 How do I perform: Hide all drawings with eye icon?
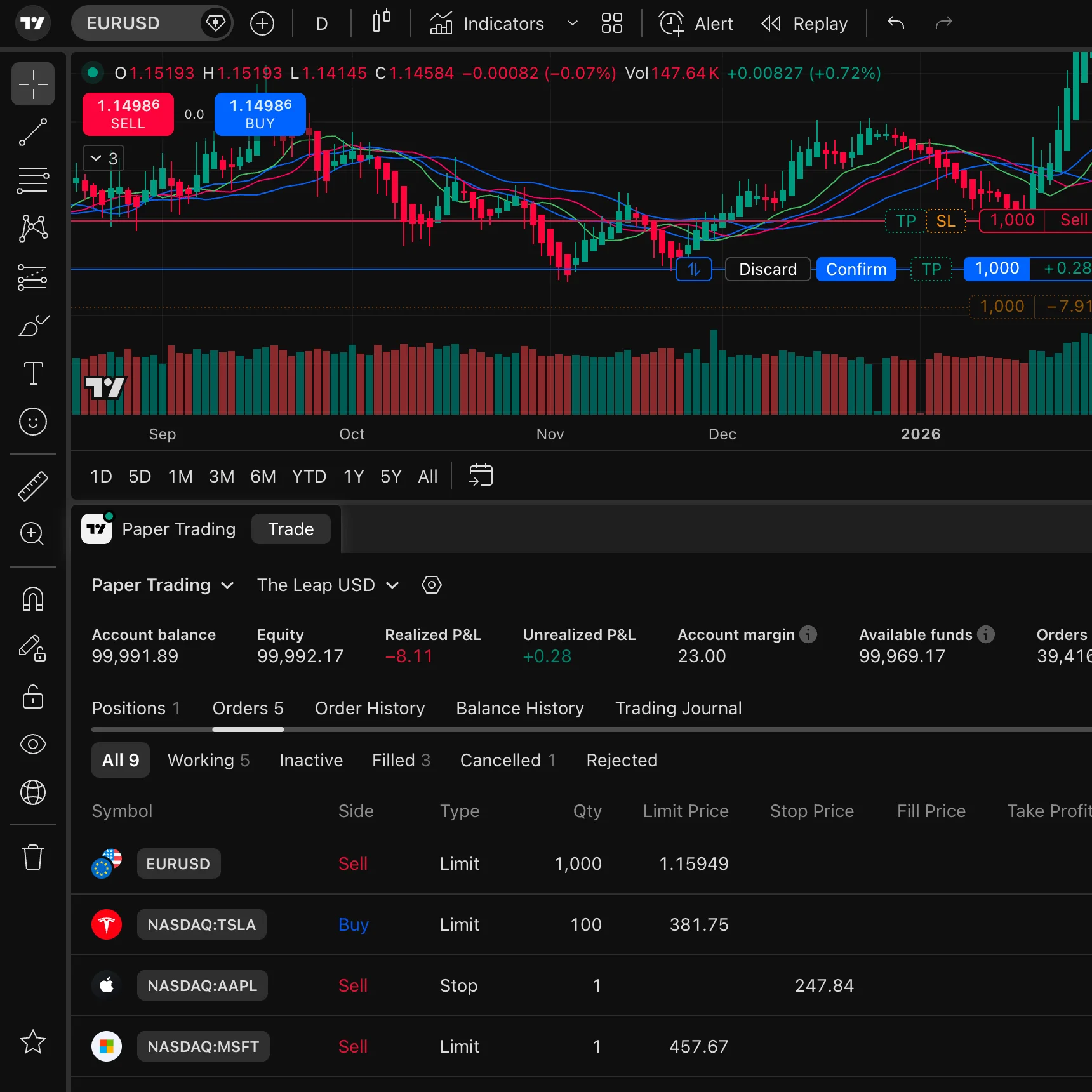(x=33, y=744)
